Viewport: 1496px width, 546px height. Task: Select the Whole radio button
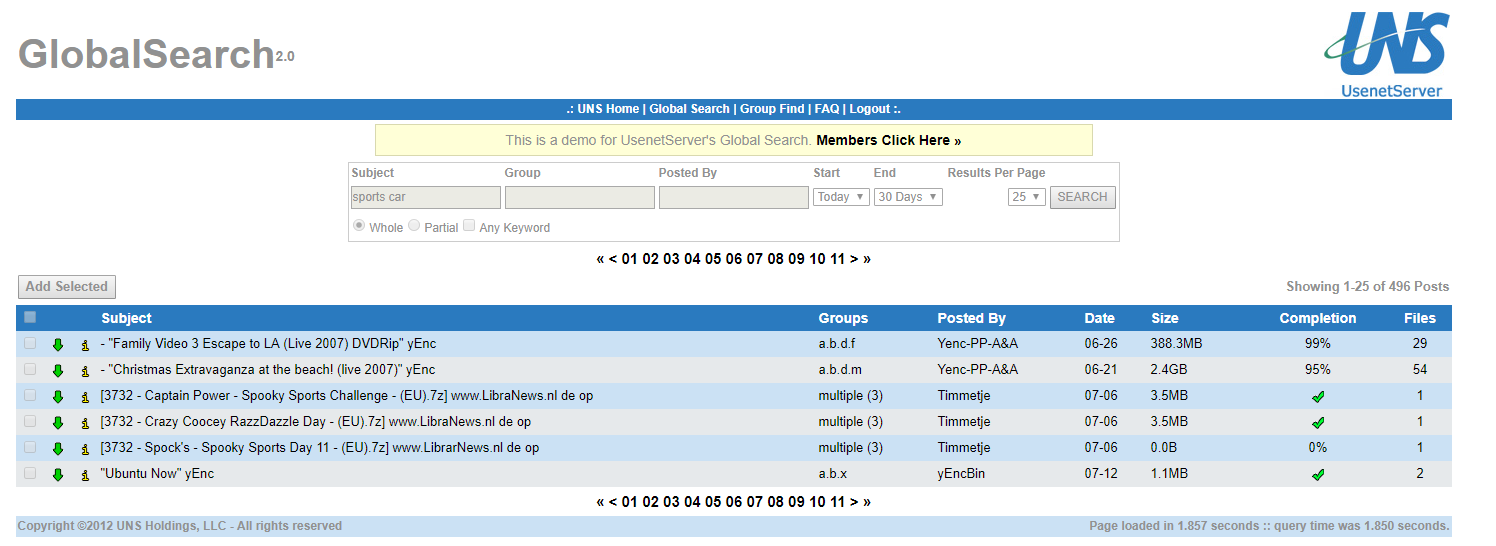pos(359,226)
